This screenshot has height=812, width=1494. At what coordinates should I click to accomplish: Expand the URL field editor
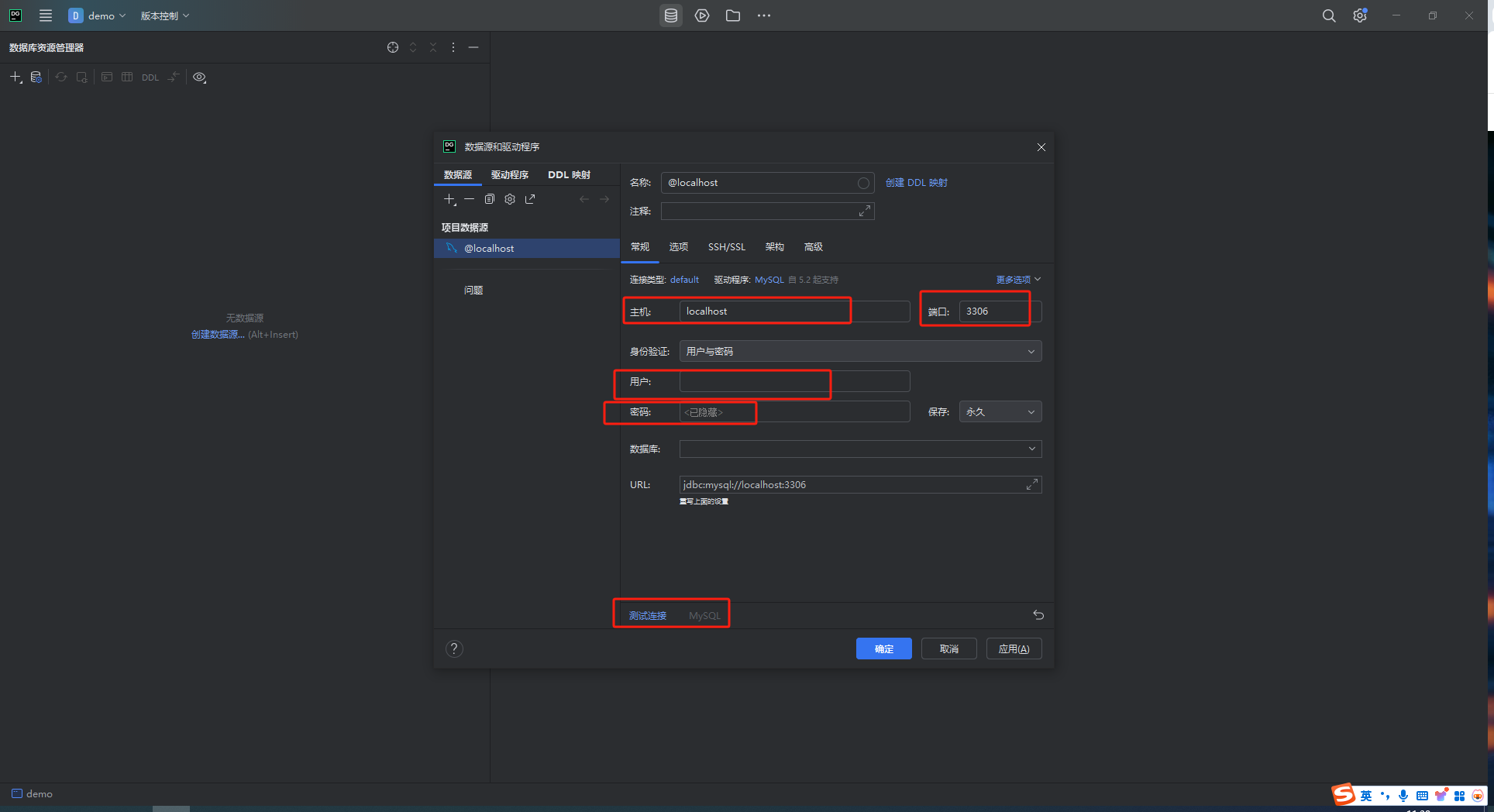[x=1032, y=484]
